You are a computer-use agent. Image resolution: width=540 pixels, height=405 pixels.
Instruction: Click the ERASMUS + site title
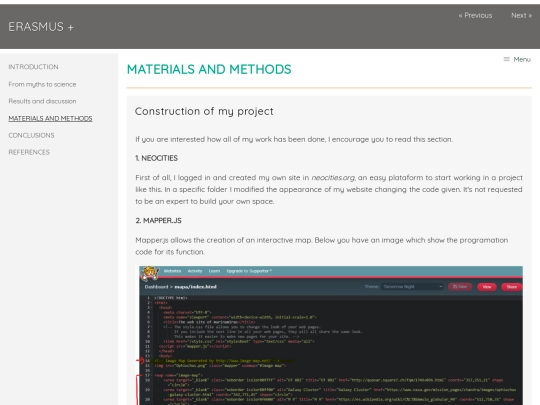(41, 27)
